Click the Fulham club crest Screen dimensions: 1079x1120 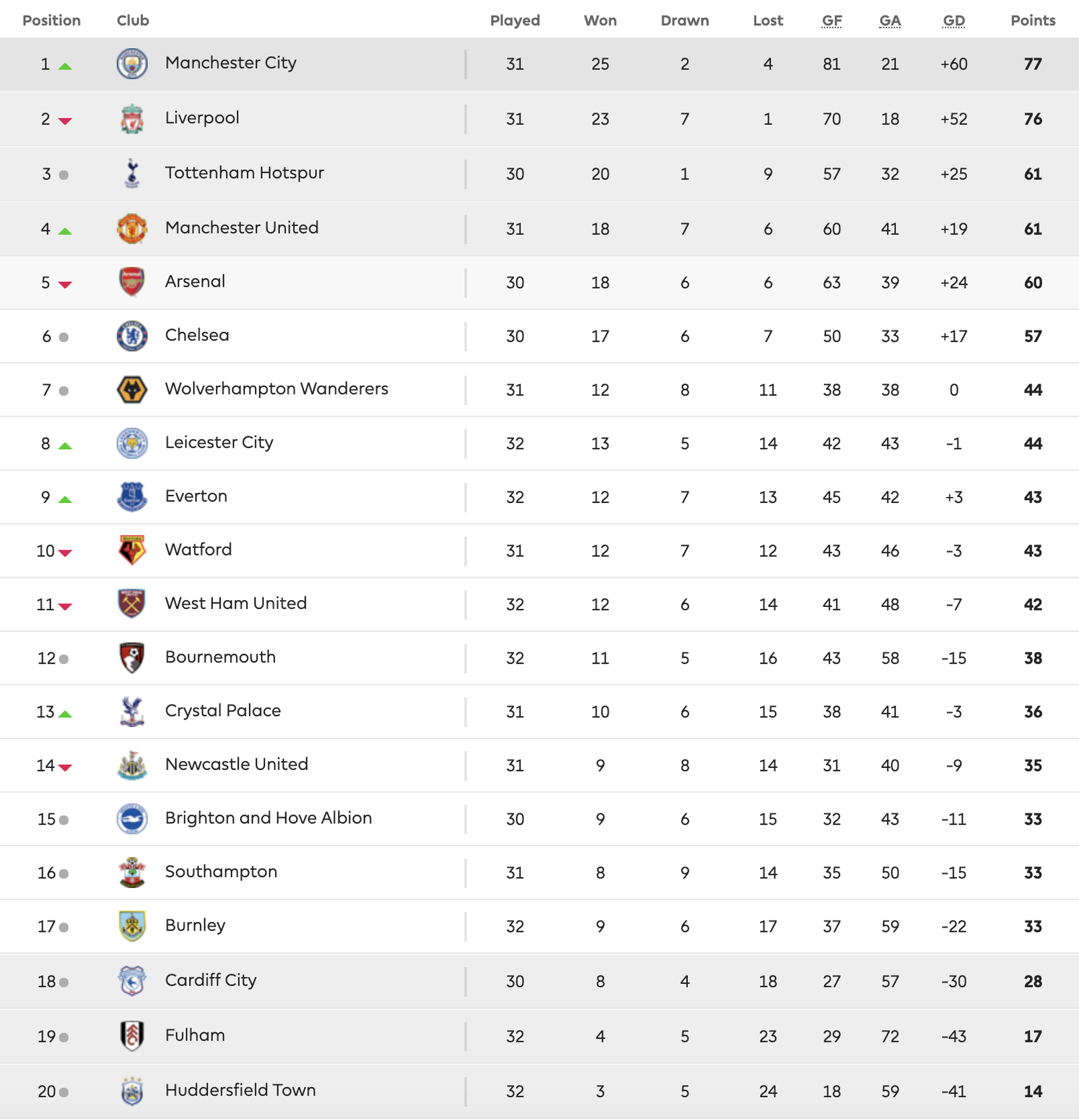[132, 1036]
